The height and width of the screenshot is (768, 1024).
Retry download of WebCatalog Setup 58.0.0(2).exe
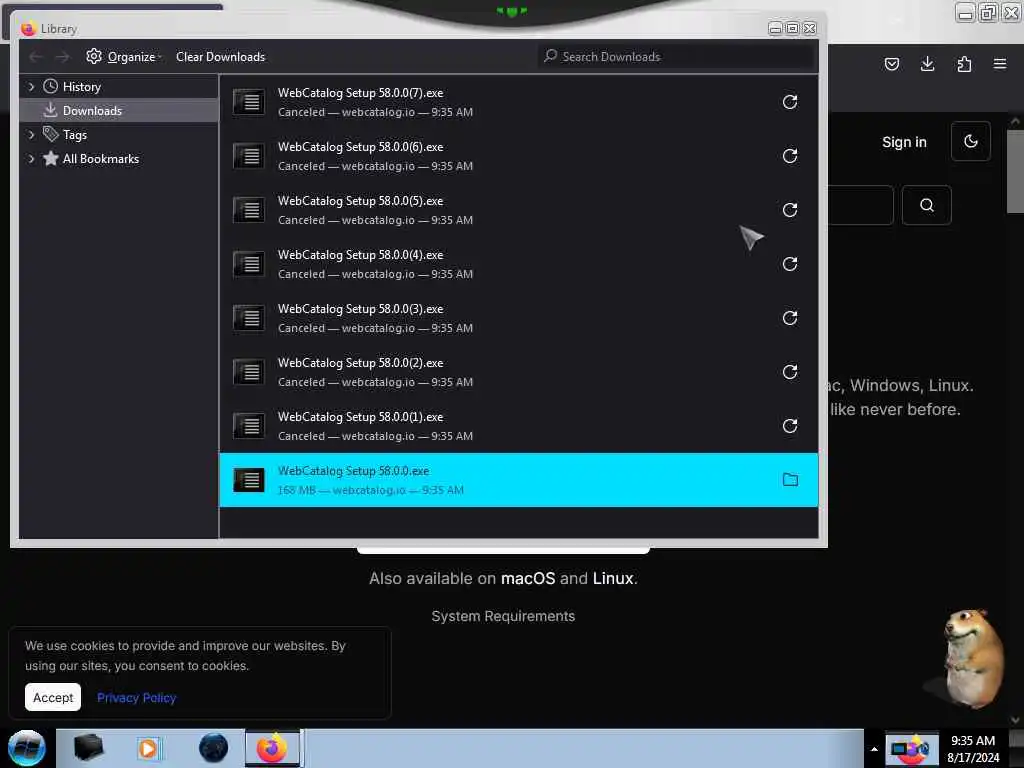(790, 372)
